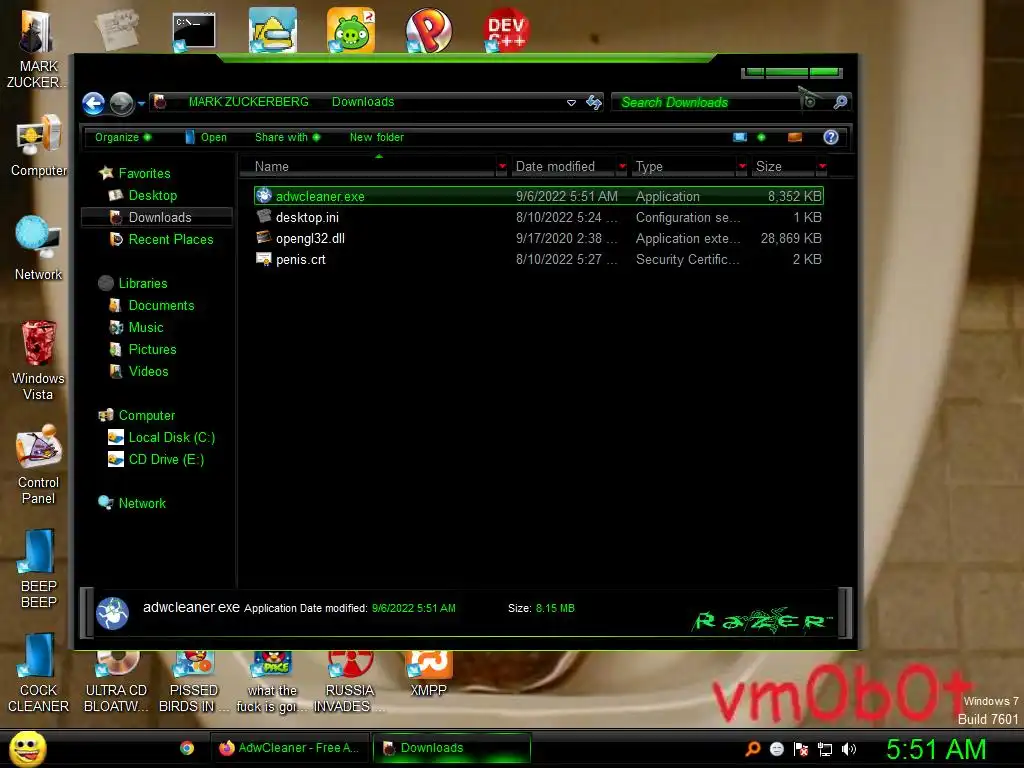
Task: Sort by Date modified column
Action: point(563,167)
